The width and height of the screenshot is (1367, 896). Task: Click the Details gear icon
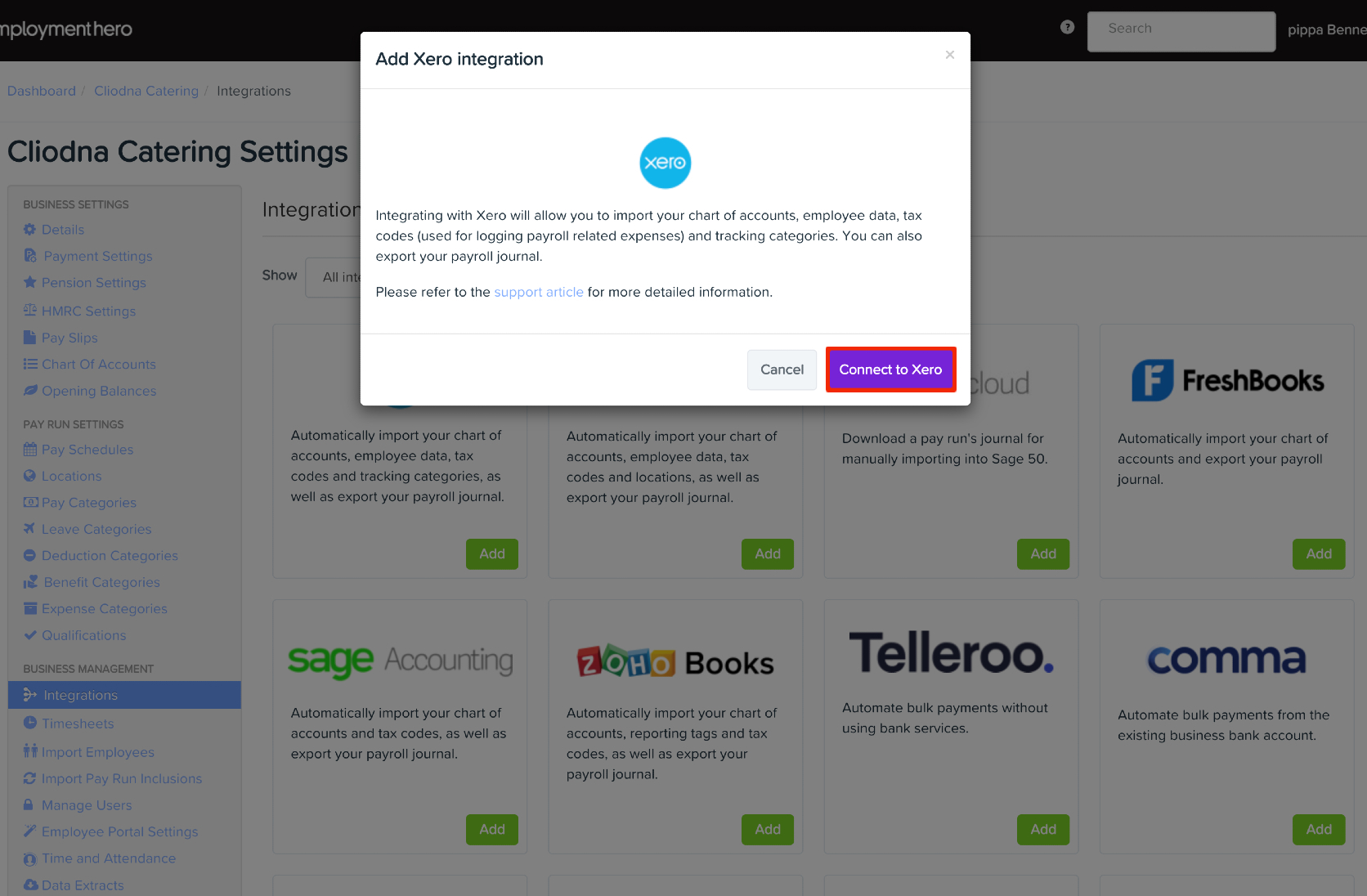[30, 230]
